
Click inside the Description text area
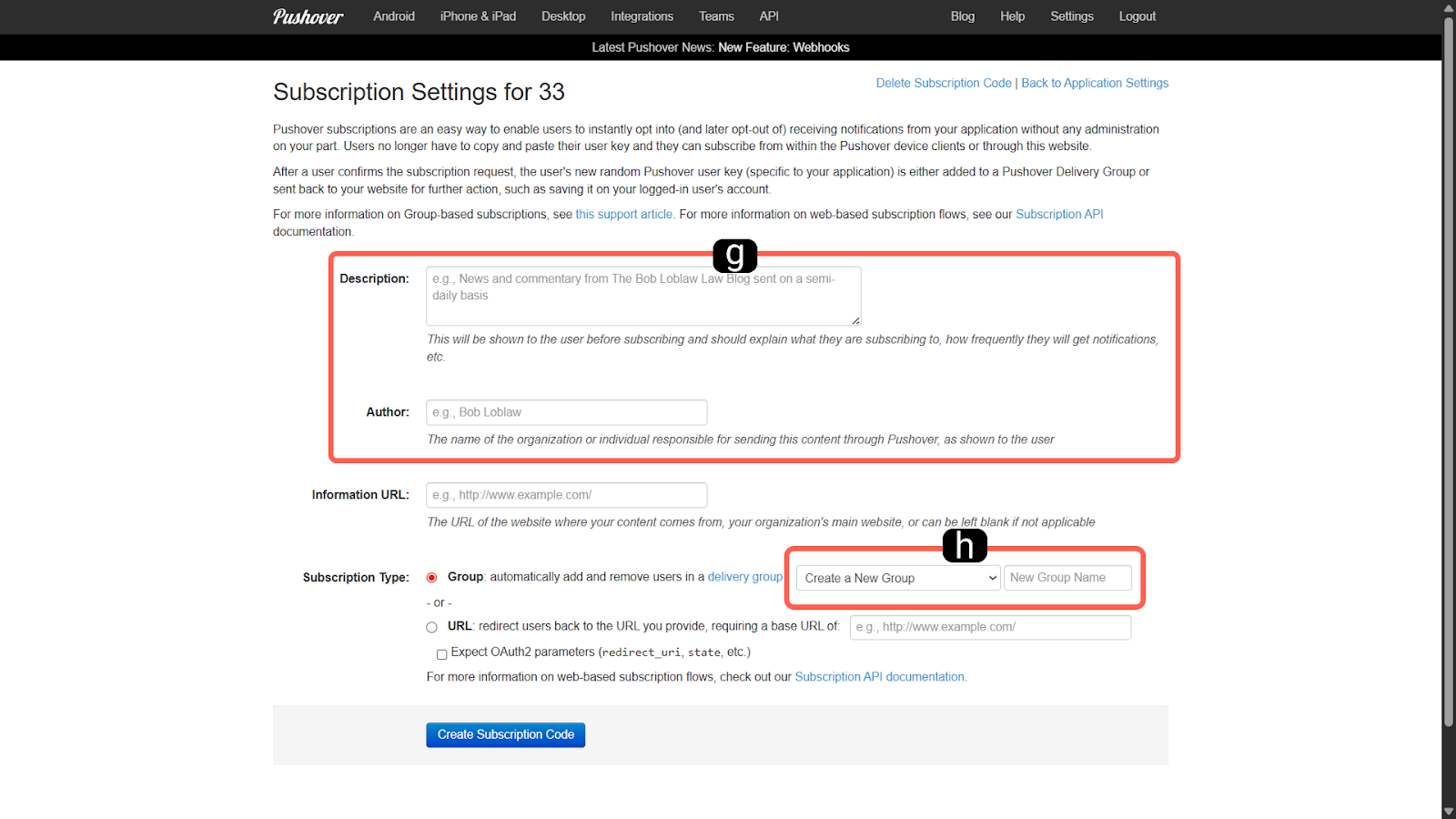642,296
